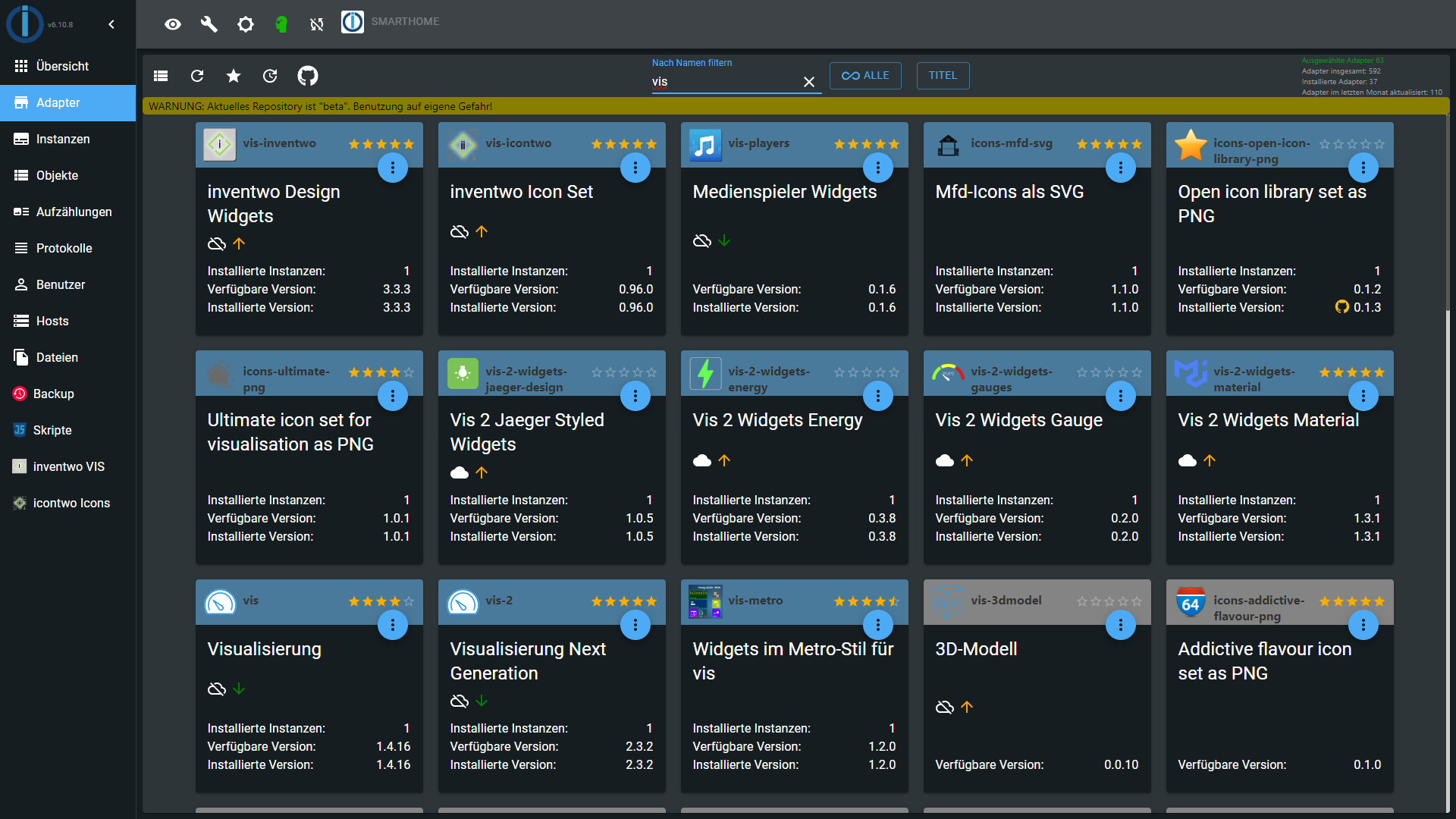Screen dimensions: 1456x819
Task: Toggle the eye visibility icon in top bar
Action: pos(173,24)
